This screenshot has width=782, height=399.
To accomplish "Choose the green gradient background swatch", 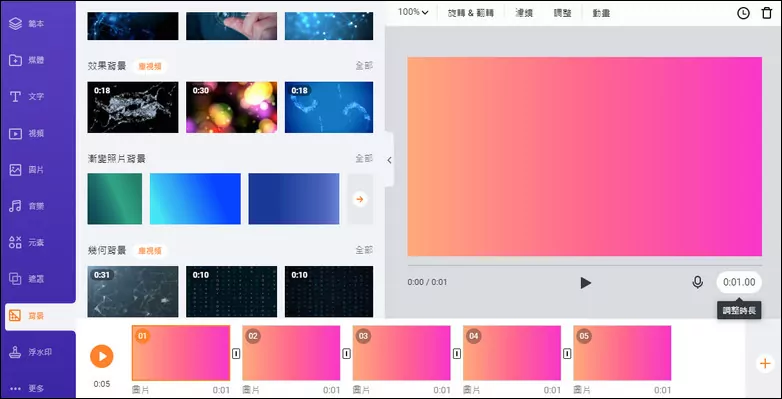I will (115, 199).
